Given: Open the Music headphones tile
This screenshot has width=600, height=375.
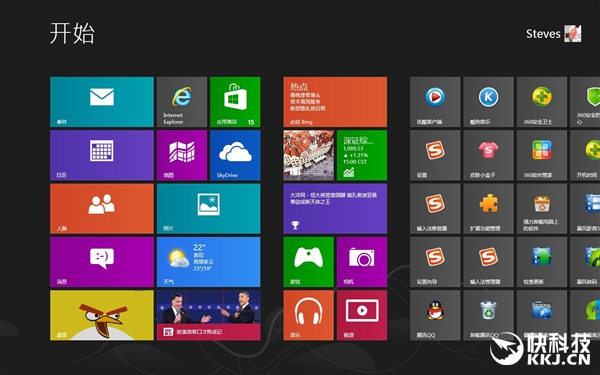Looking at the screenshot, I should (x=308, y=315).
